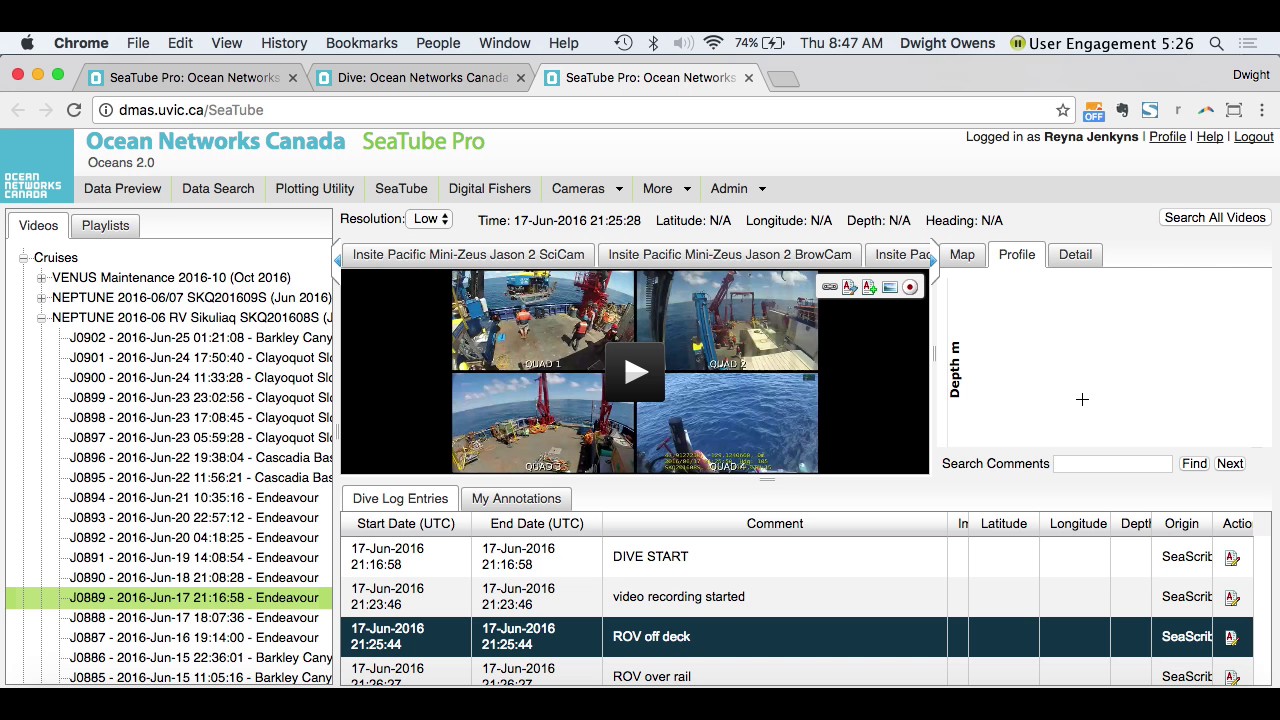
Task: Open the Plotting Utility page
Action: (315, 188)
